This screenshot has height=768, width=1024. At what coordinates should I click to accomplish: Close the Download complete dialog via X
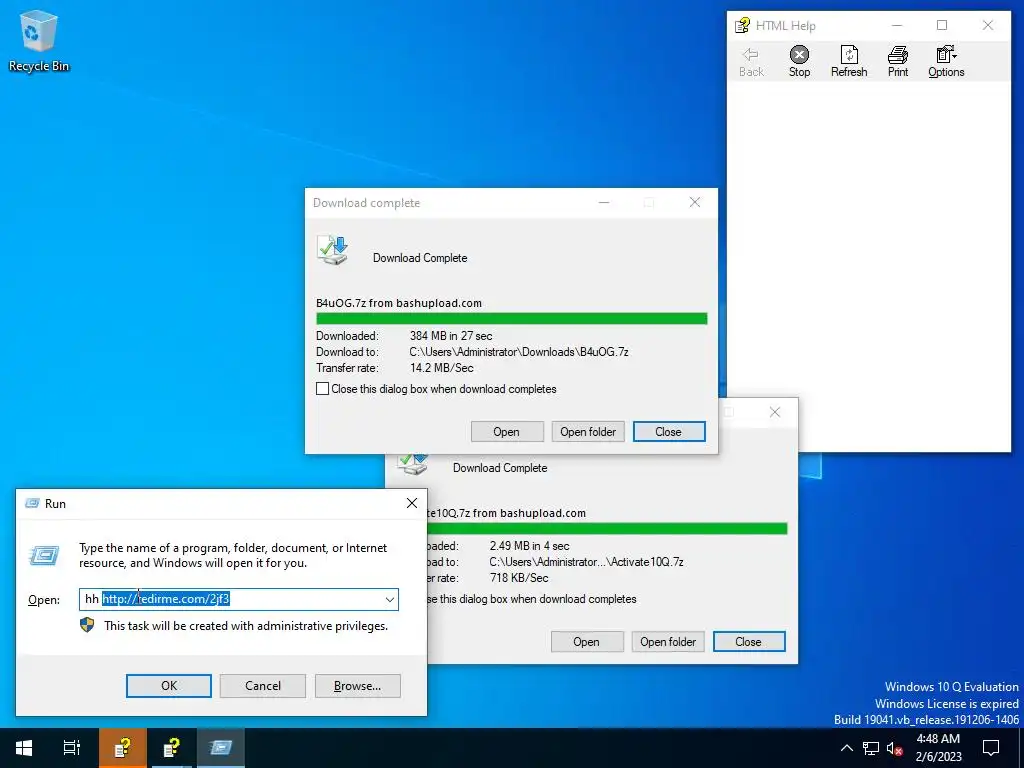[695, 202]
